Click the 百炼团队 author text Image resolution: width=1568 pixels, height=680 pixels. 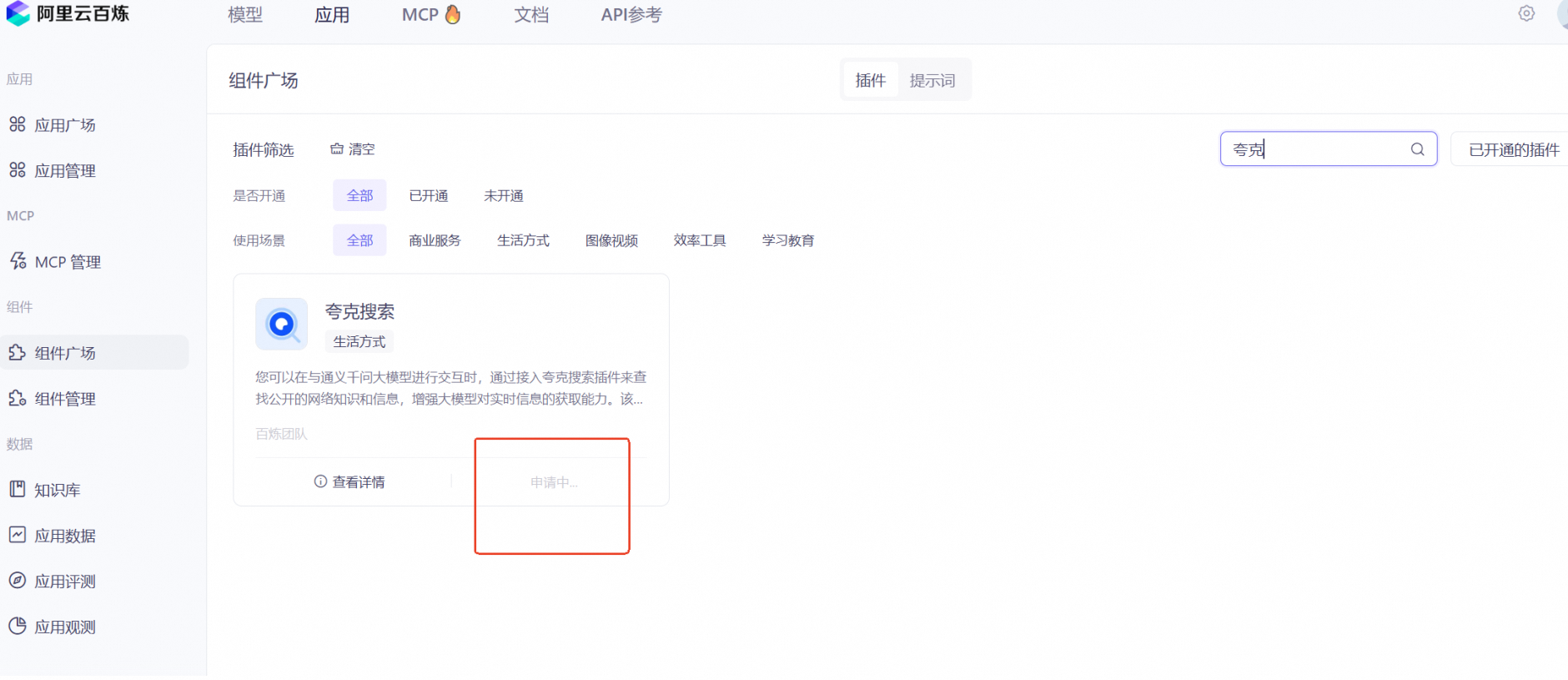point(281,434)
